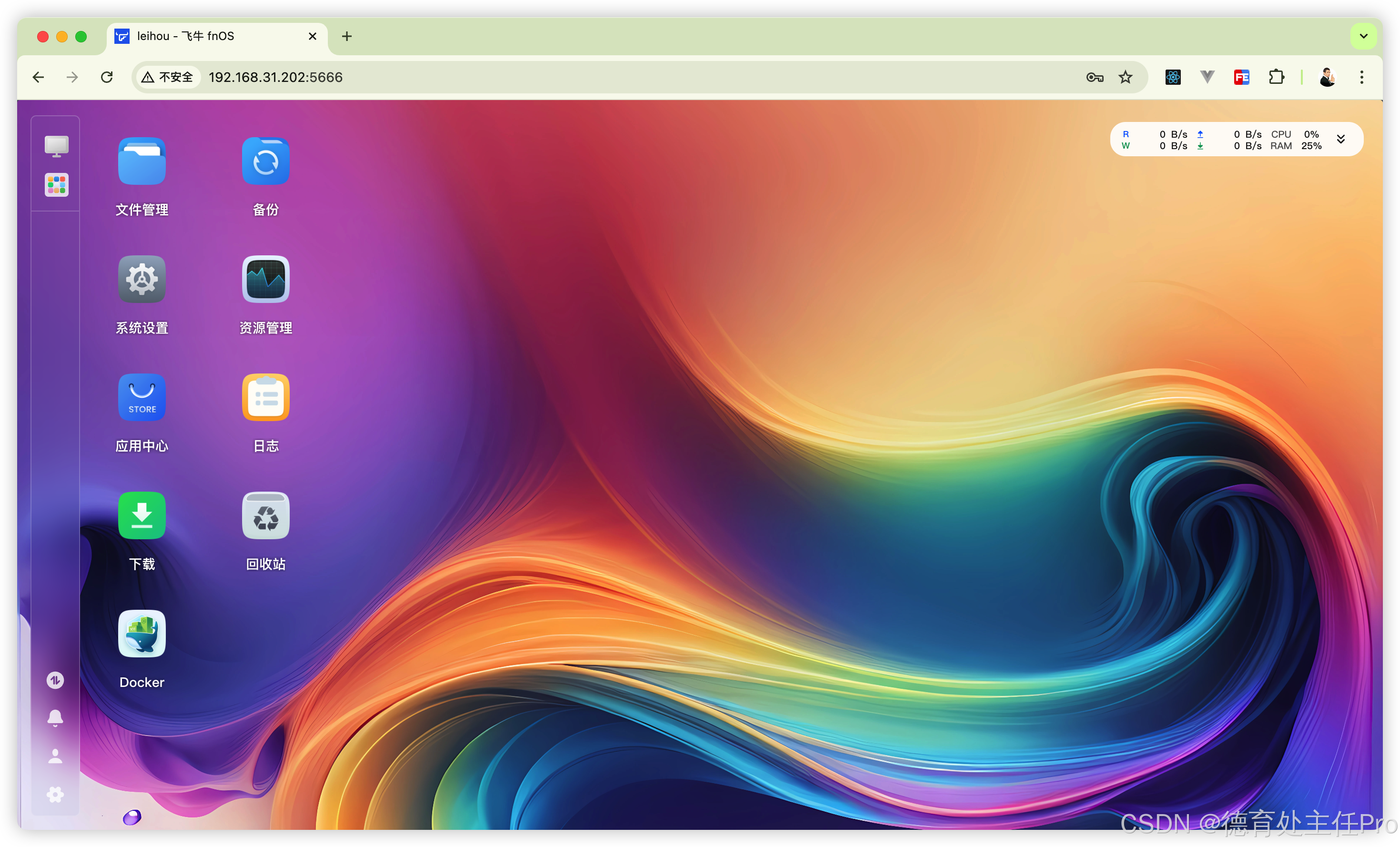This screenshot has height=847, width=1400.
Task: Open notifications bell in sidebar
Action: click(x=55, y=718)
